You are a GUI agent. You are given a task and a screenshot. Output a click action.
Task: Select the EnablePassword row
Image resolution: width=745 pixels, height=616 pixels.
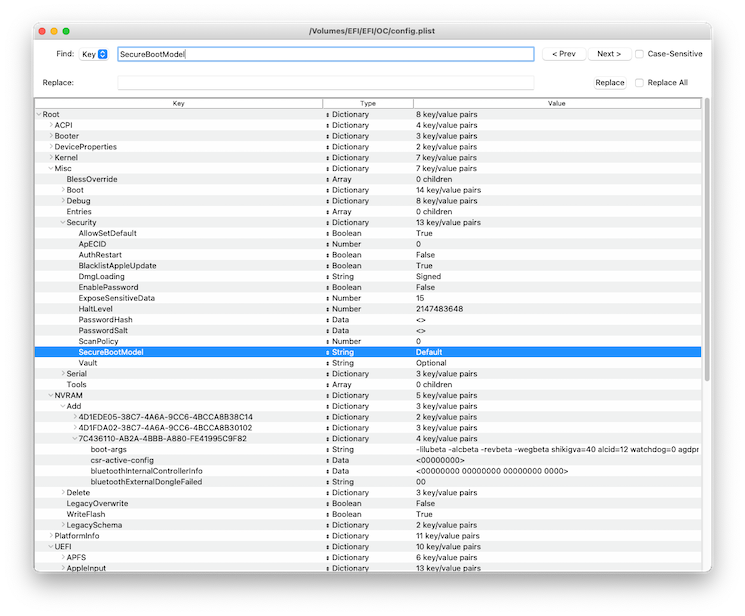(x=368, y=287)
